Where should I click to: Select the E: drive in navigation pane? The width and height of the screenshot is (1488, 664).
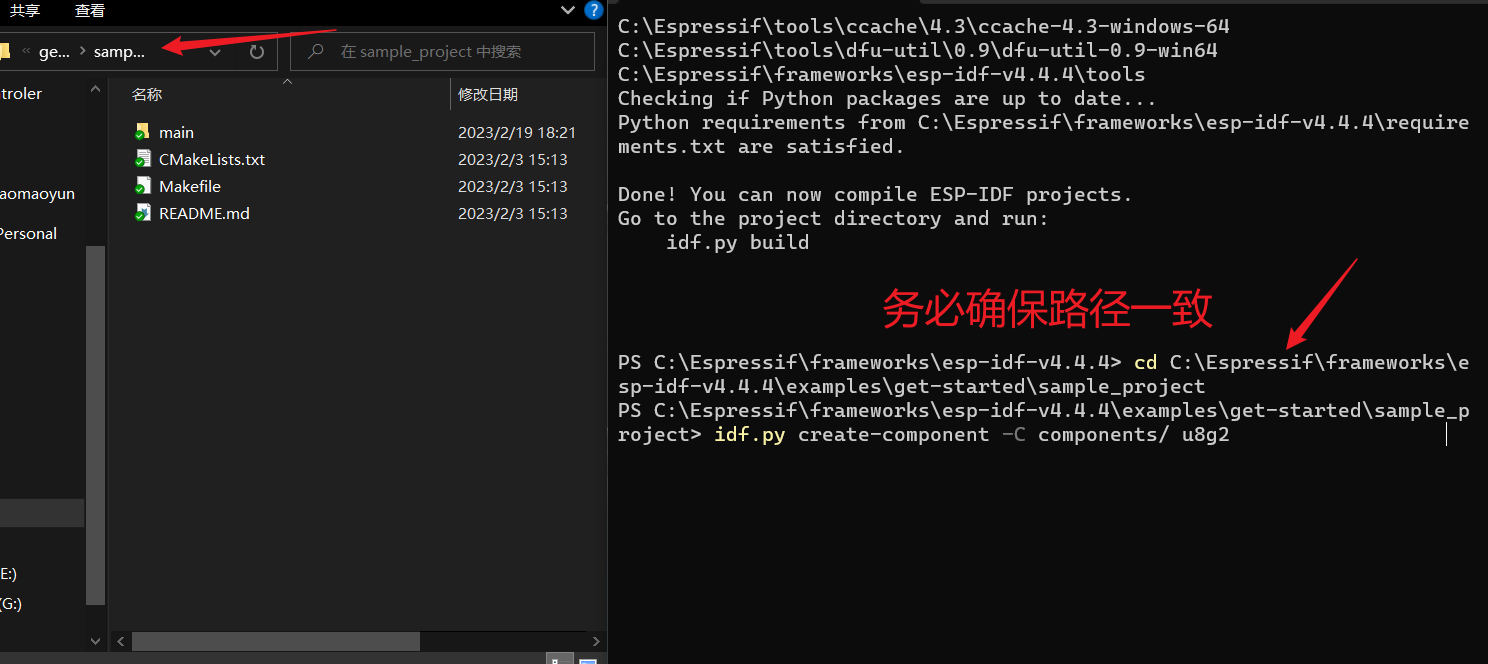click(x=9, y=573)
